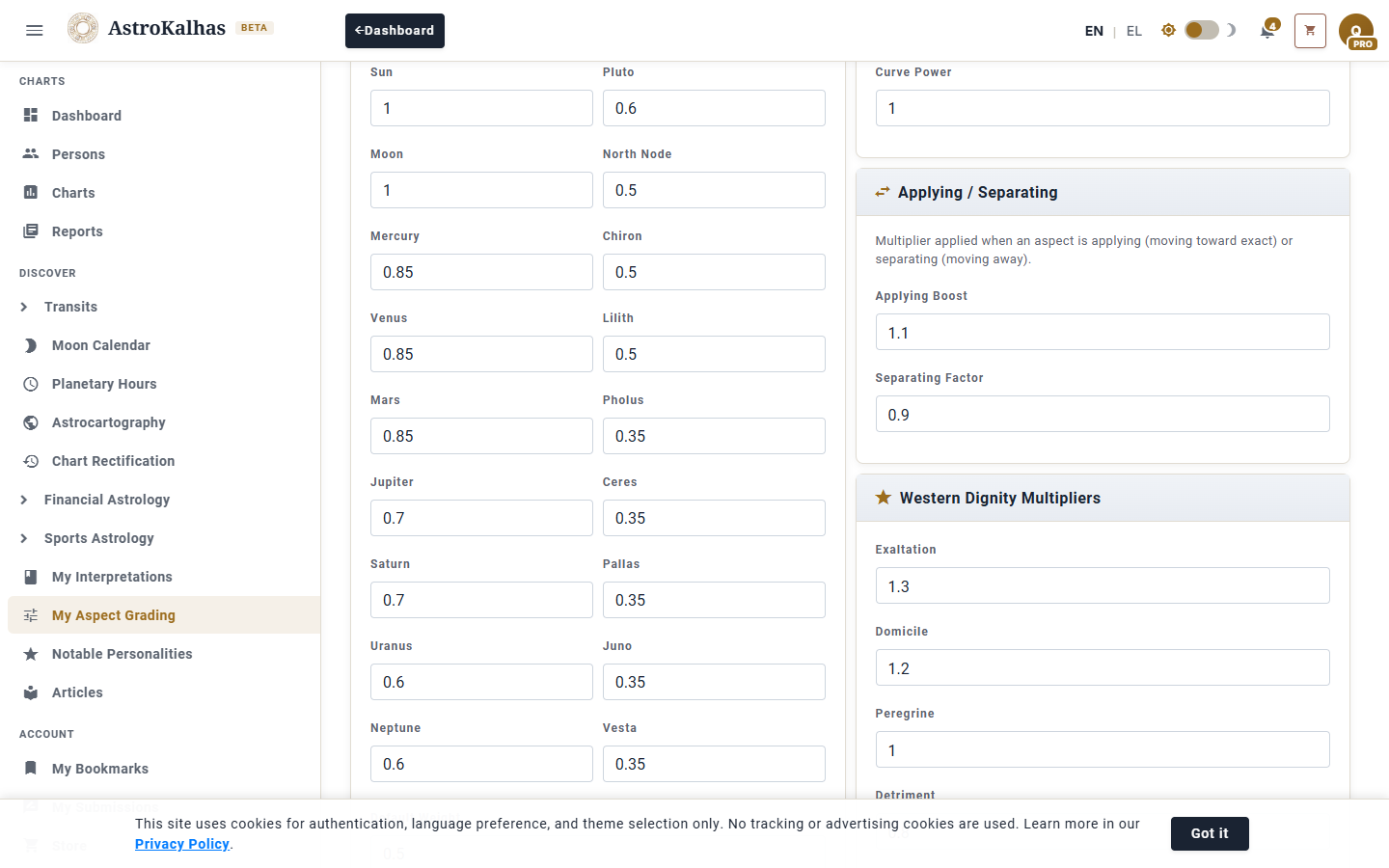Open the hamburger menu icon
This screenshot has height=868, width=1389.
pyautogui.click(x=35, y=30)
